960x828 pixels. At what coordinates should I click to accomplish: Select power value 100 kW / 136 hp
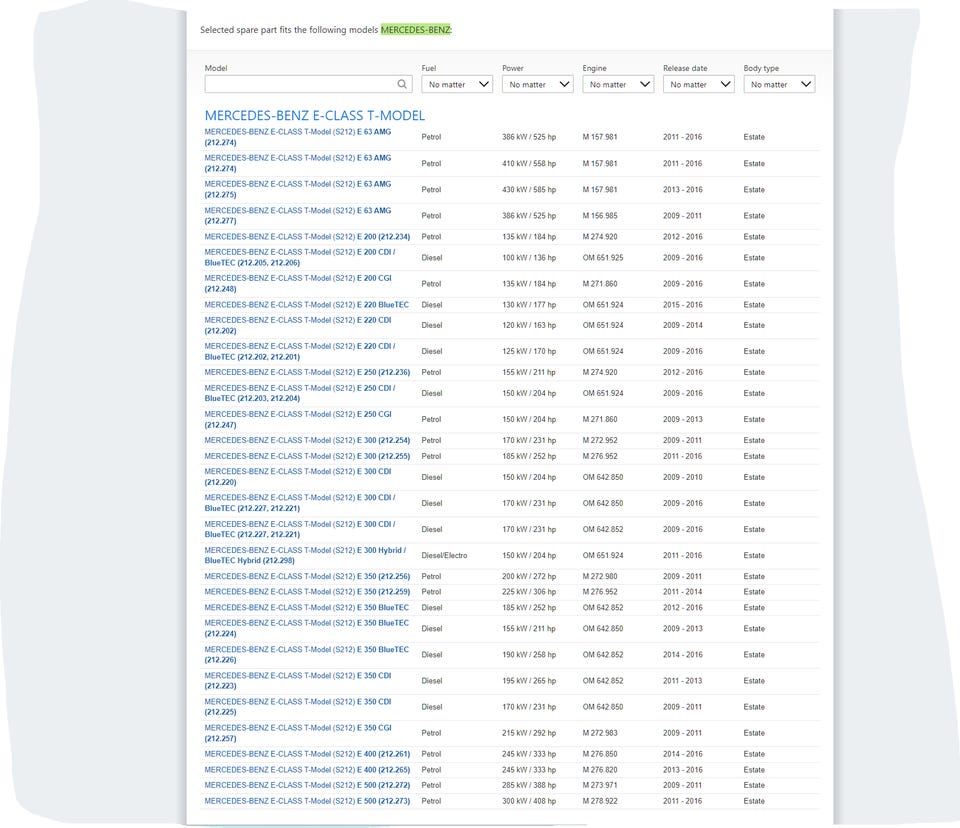tap(529, 258)
